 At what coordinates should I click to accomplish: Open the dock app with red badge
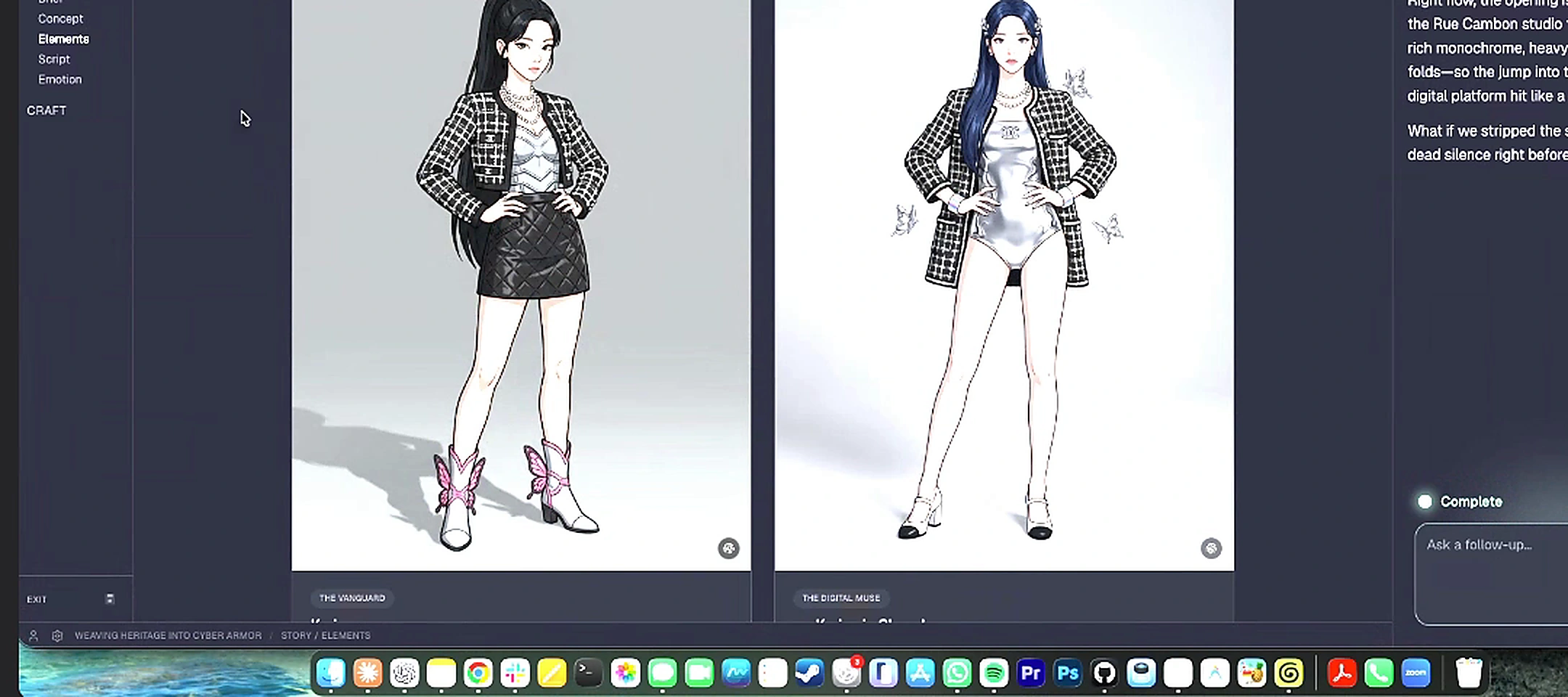point(846,673)
